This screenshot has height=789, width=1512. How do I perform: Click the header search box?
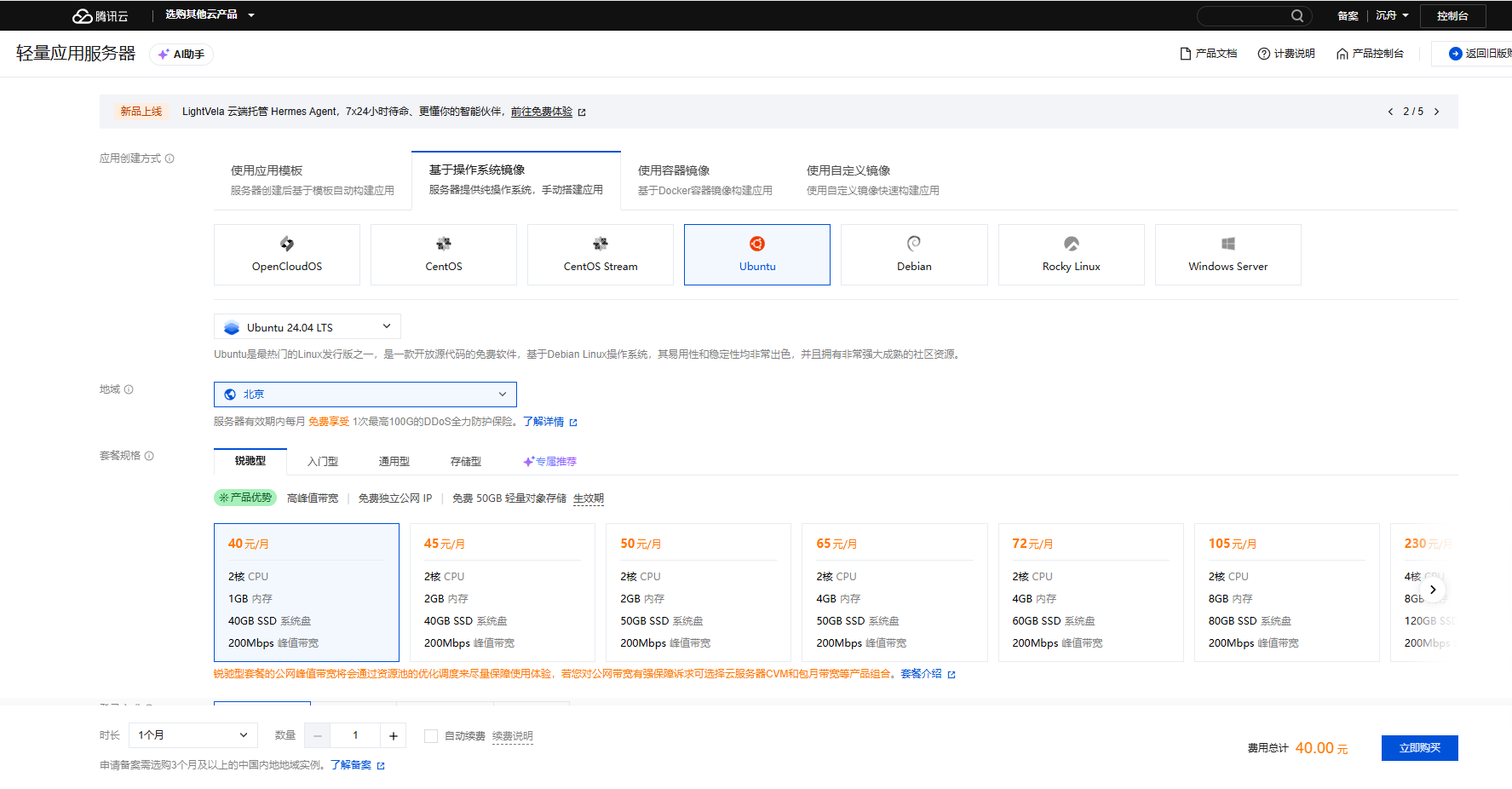point(1254,15)
